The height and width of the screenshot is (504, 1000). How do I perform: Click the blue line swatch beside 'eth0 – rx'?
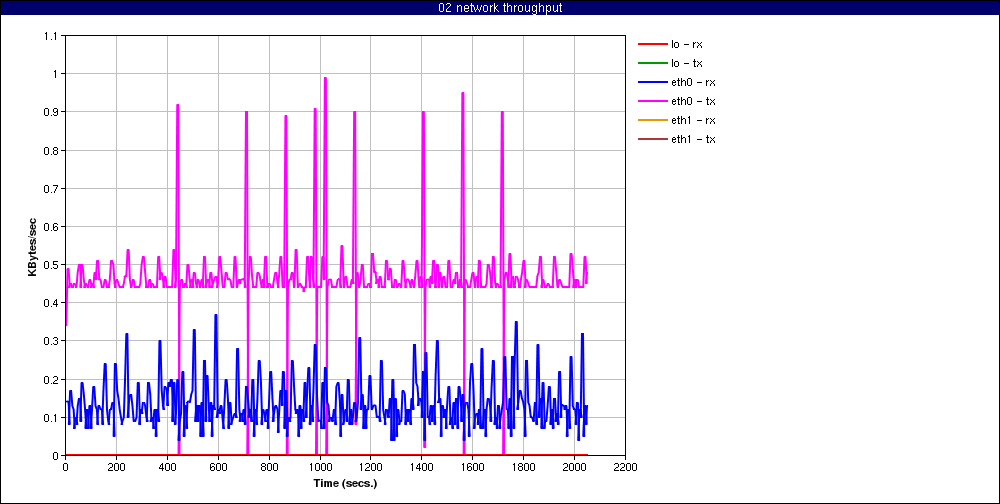click(651, 82)
